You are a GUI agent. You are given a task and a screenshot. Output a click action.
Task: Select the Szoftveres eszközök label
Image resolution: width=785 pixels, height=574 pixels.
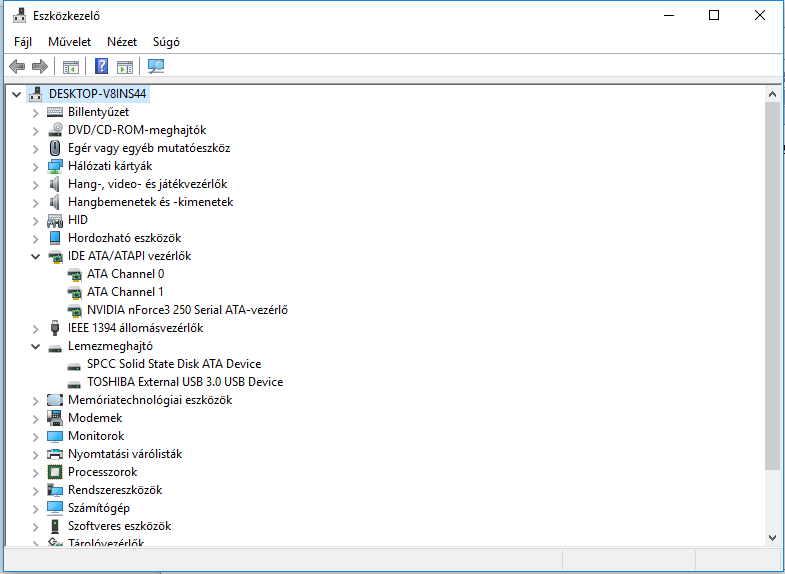(120, 526)
